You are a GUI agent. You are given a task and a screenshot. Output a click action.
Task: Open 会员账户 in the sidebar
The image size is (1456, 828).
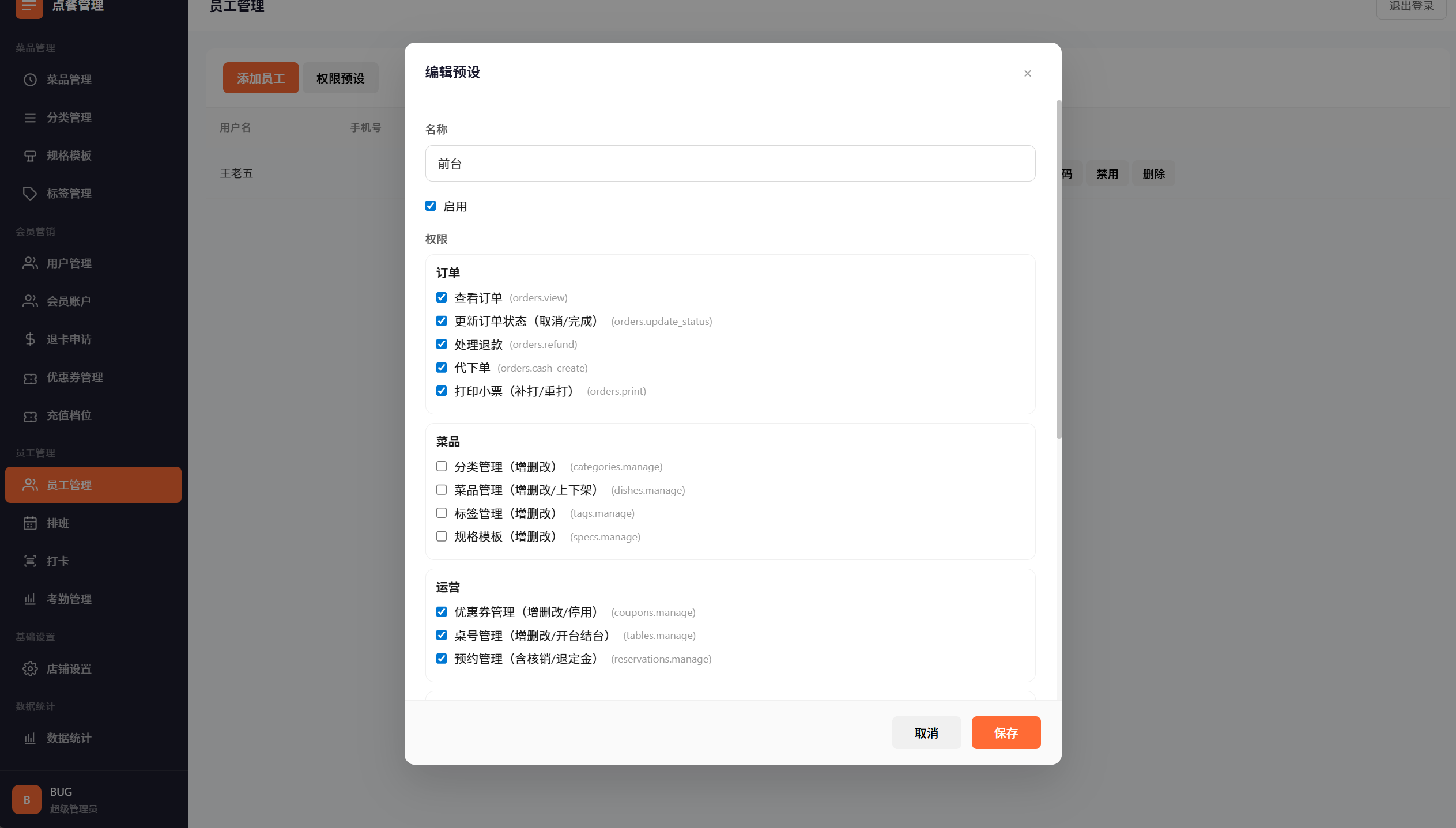point(69,301)
